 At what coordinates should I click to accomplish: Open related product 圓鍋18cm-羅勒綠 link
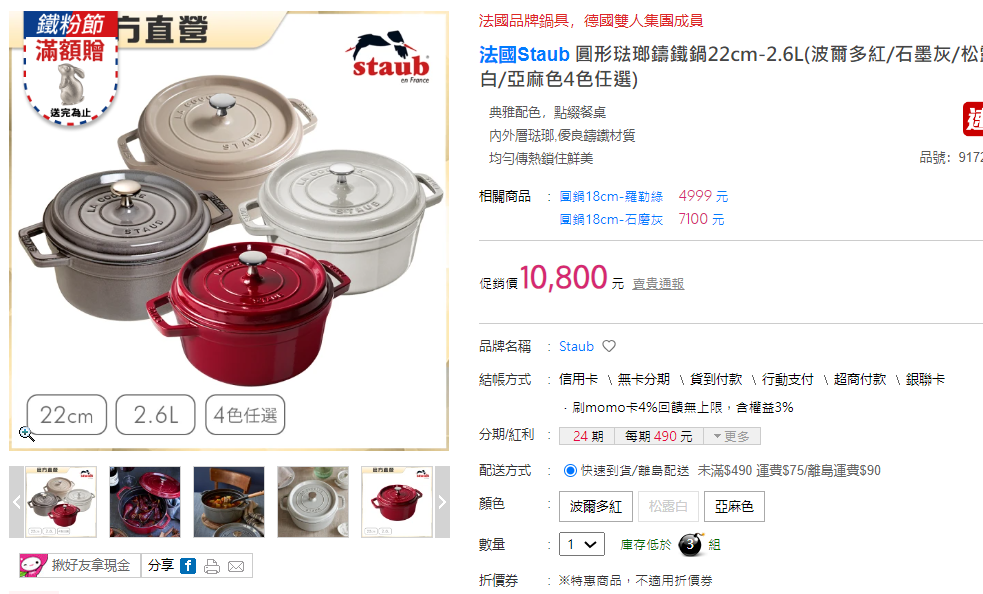pos(611,196)
